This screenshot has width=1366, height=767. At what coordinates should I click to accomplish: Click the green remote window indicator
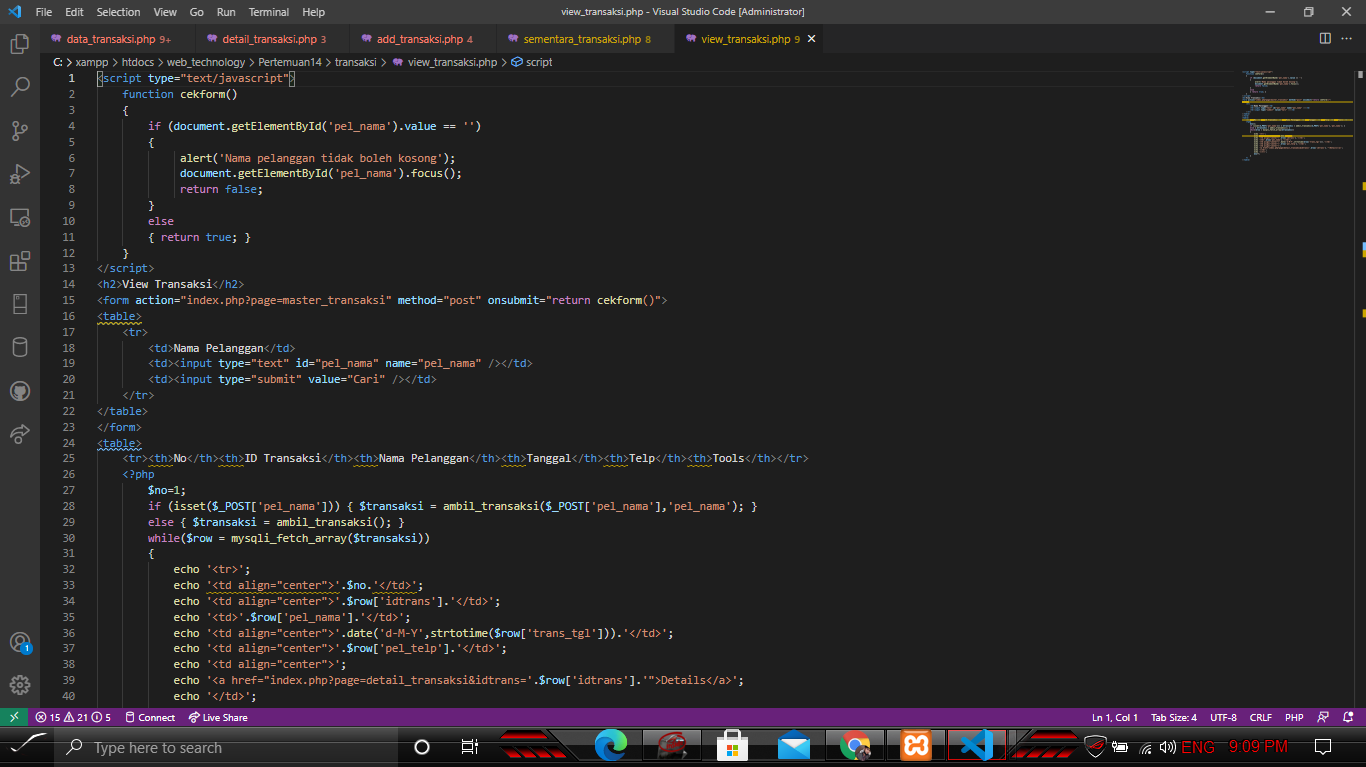pos(13,717)
